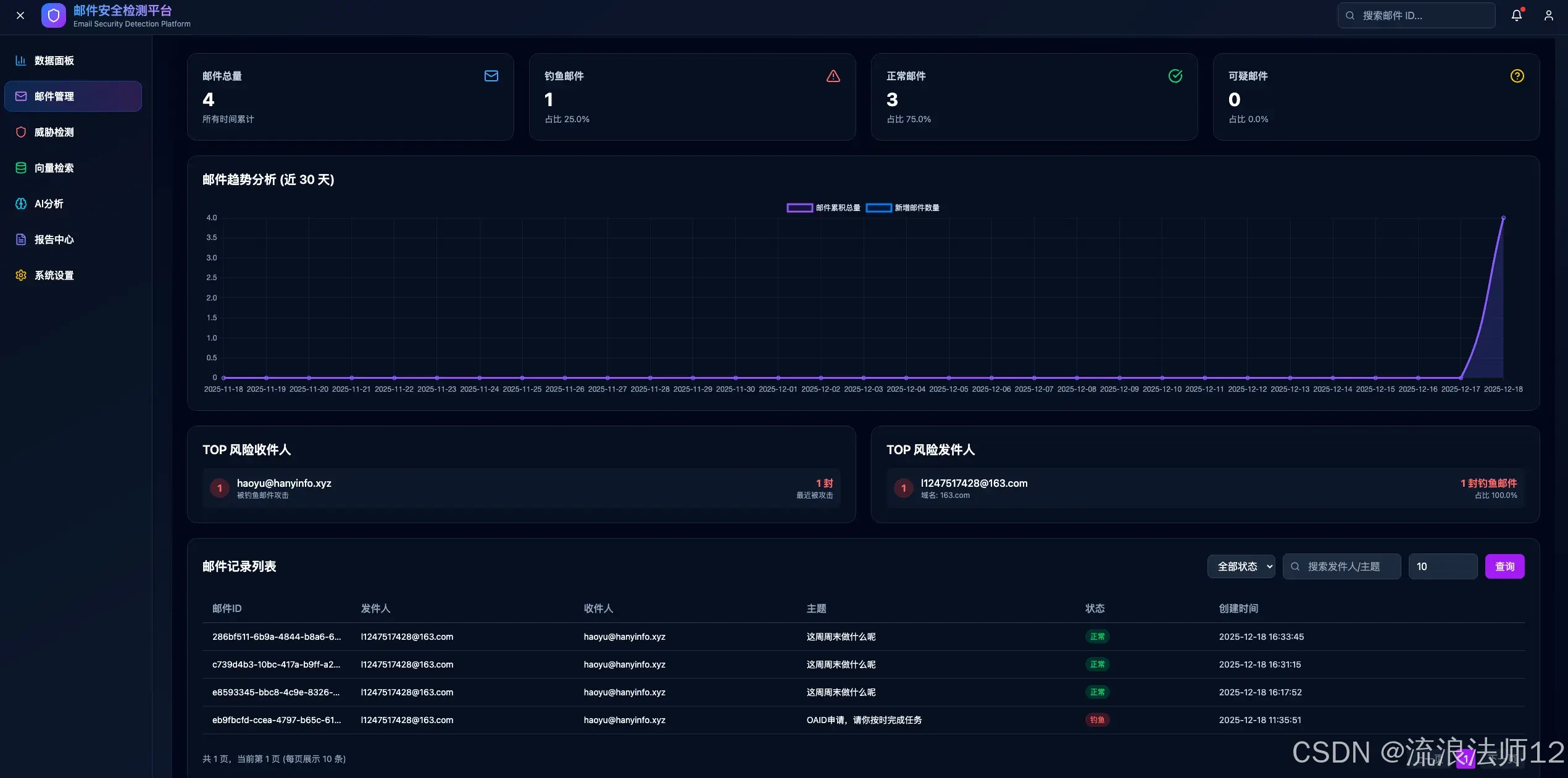Open the user profile icon
The image size is (1568, 778).
(1548, 15)
